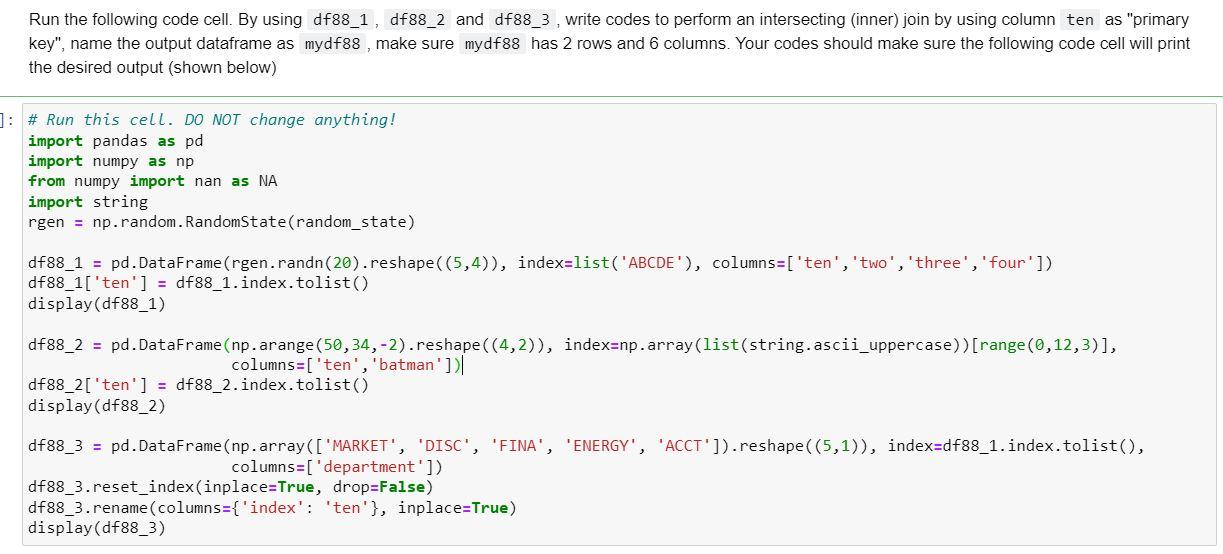The width and height of the screenshot is (1223, 554).
Task: Click the line creating df88_3 with np.array
Action: (587, 446)
